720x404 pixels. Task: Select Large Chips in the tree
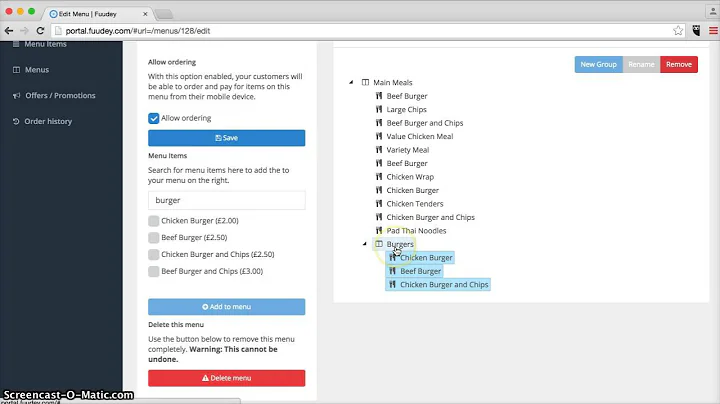click(x=406, y=109)
